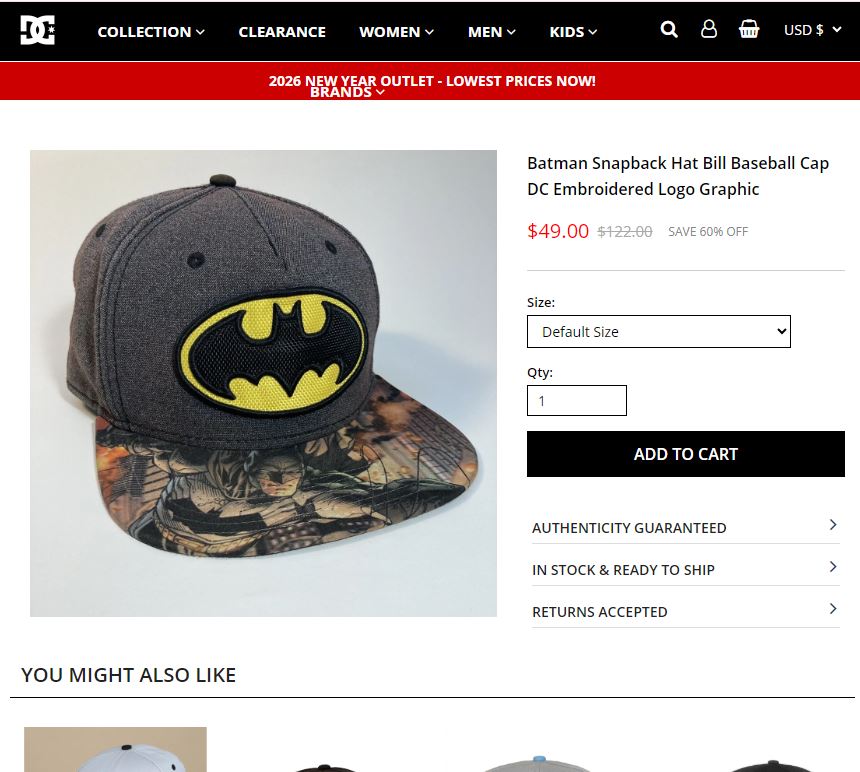Image resolution: width=860 pixels, height=772 pixels.
Task: Expand the COLLECTION menu
Action: pos(150,31)
